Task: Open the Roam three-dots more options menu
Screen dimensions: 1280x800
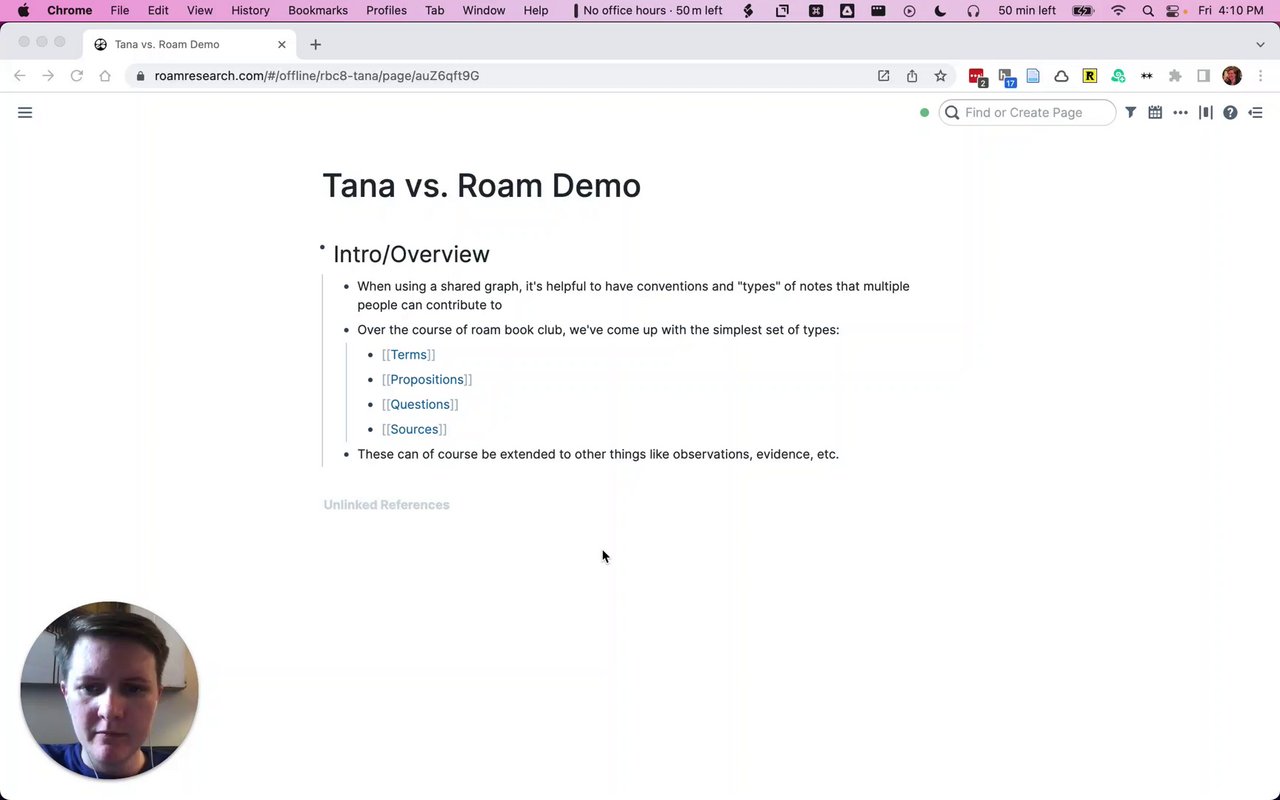Action: (x=1180, y=113)
